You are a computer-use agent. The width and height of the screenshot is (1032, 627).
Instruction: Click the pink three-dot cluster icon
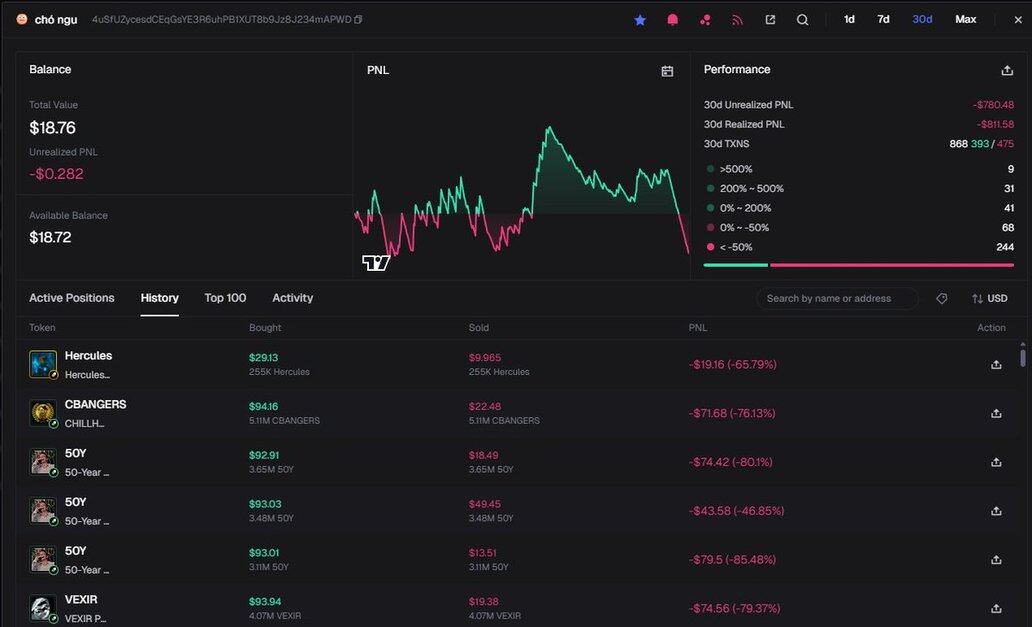pyautogui.click(x=705, y=20)
